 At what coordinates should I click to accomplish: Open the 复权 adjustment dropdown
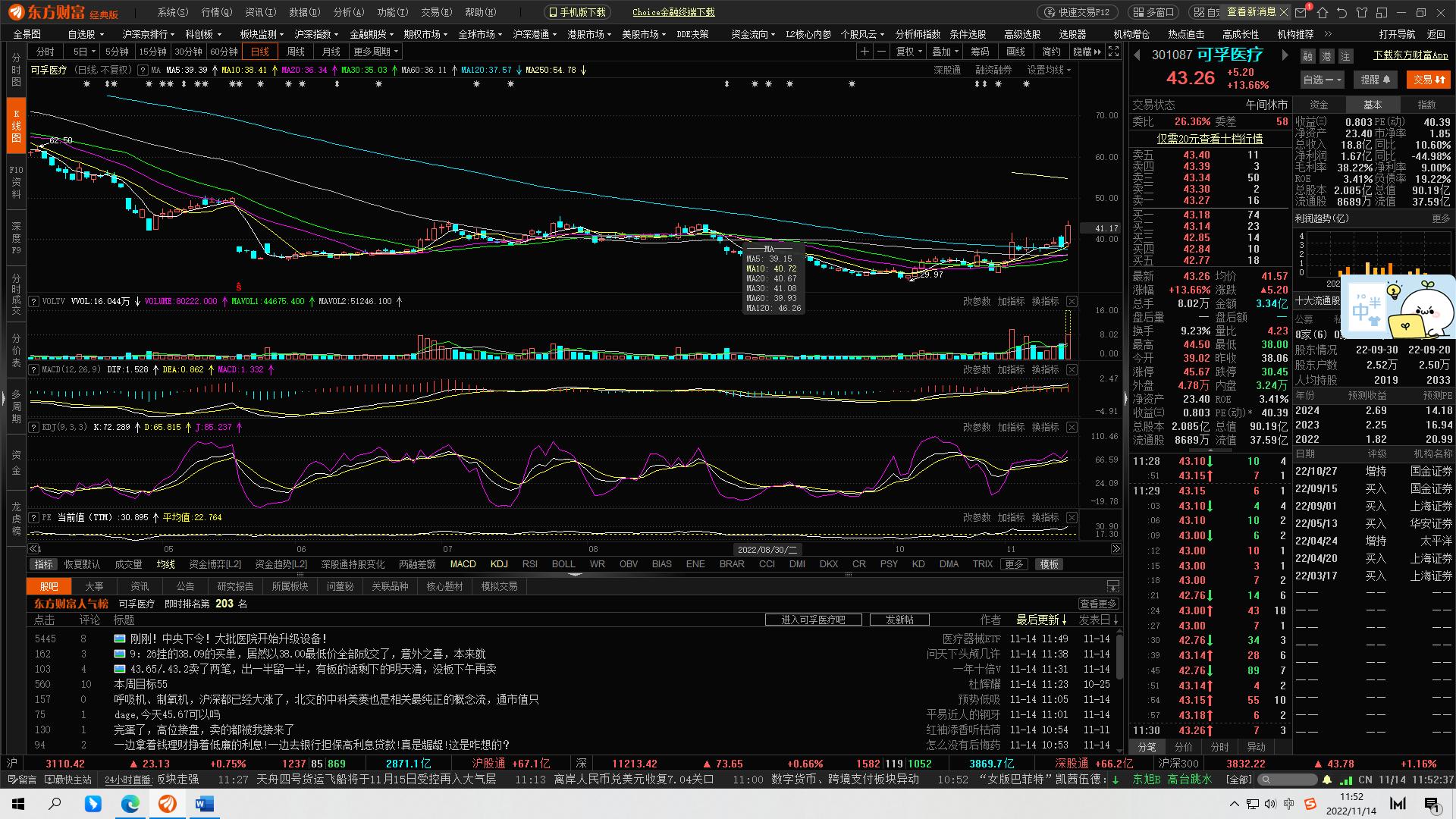(x=908, y=52)
